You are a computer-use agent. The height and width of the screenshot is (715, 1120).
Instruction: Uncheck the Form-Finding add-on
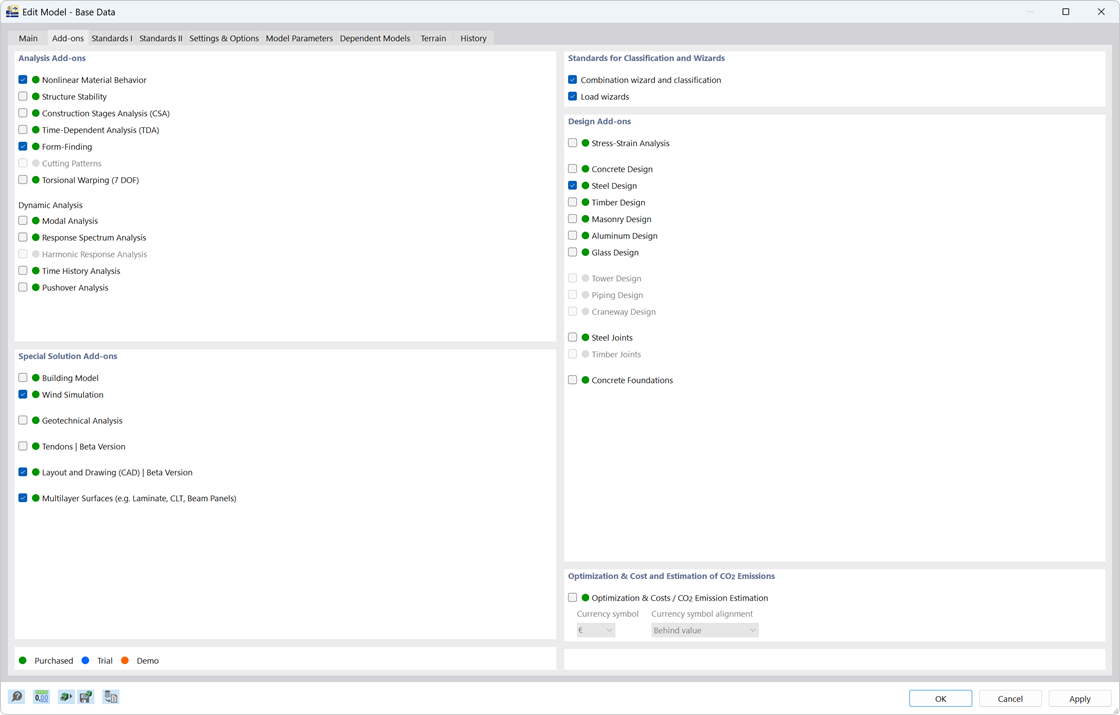click(23, 146)
